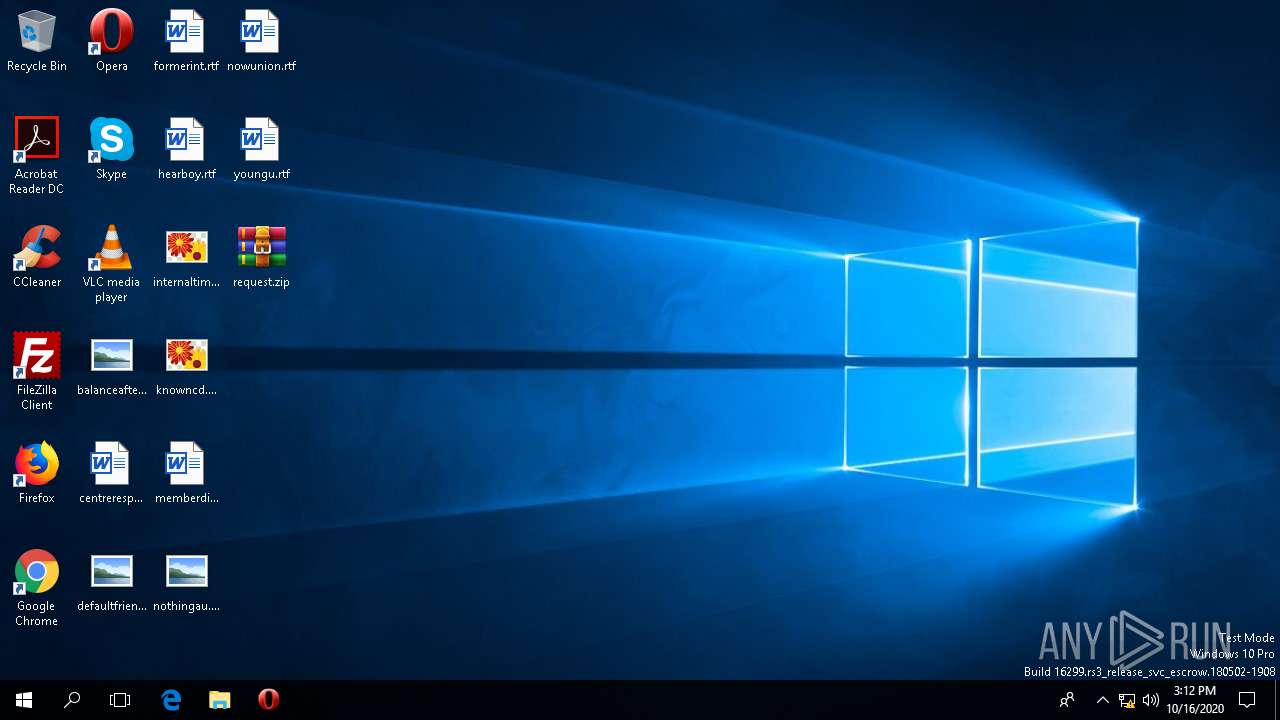This screenshot has width=1280, height=720.
Task: Select the internaltim... image file
Action: pos(186,257)
